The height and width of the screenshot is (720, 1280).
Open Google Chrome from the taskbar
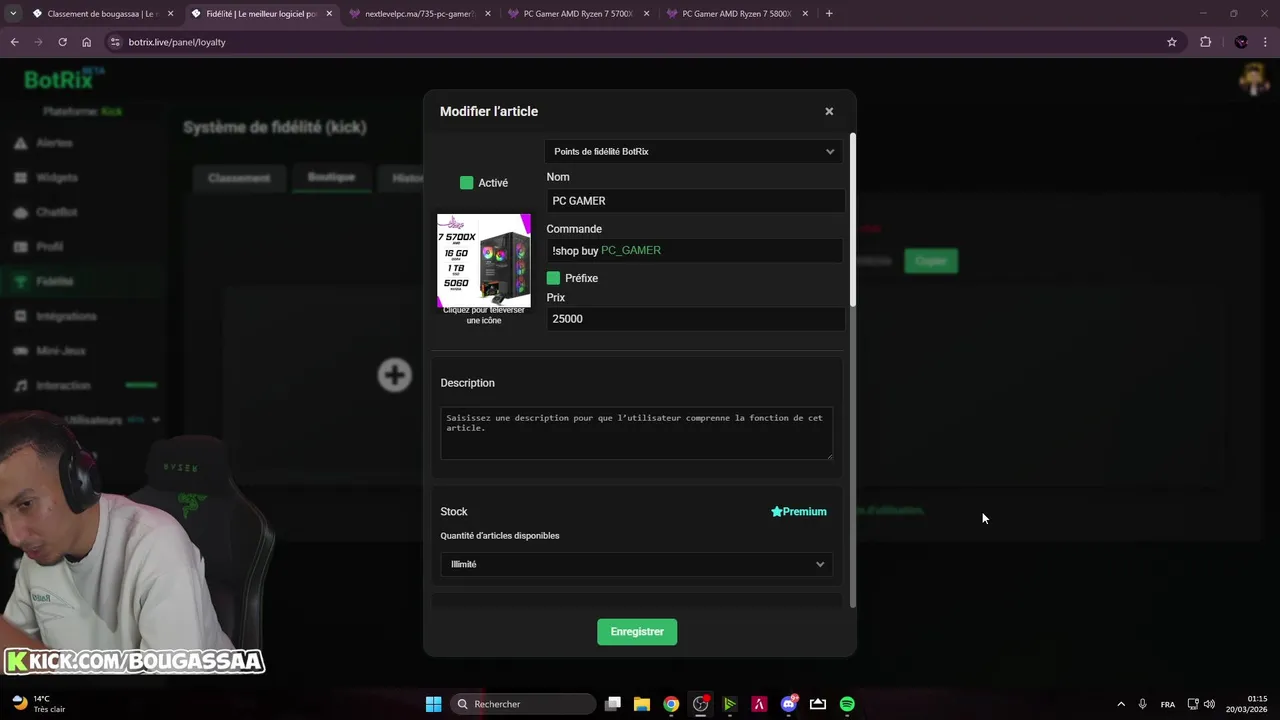671,704
